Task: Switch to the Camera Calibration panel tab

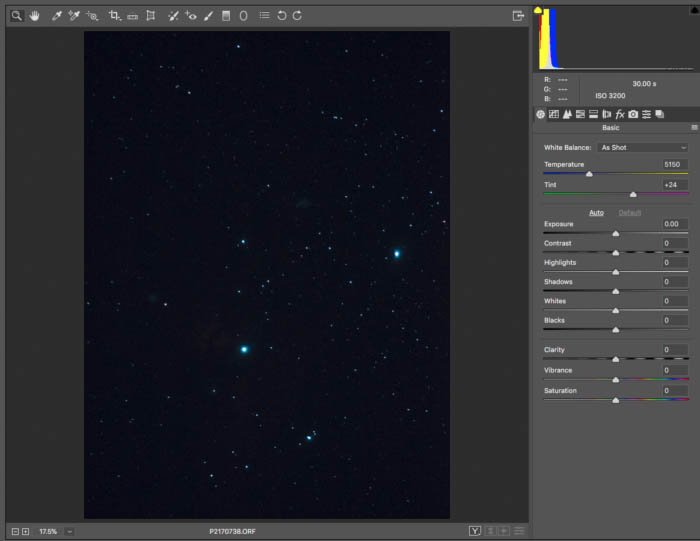Action: point(633,114)
